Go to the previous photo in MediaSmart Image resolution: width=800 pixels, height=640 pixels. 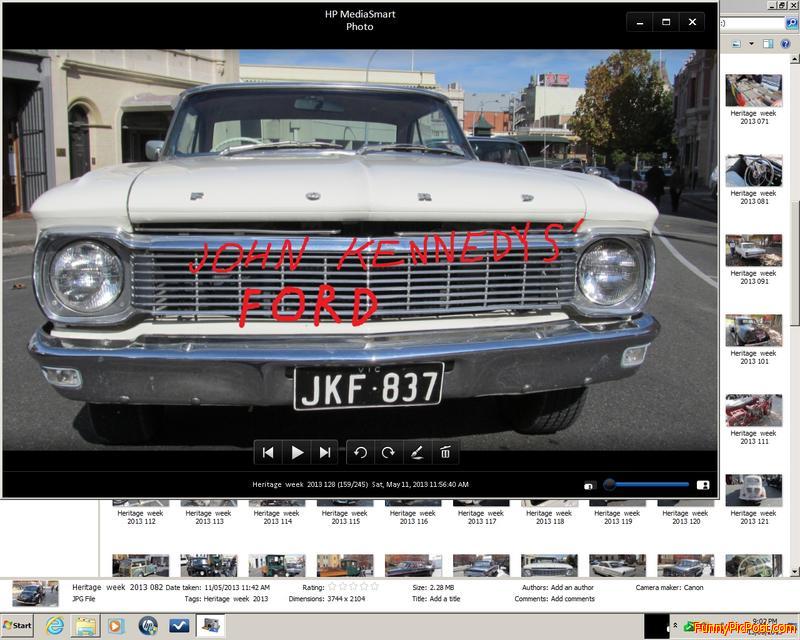coord(268,452)
